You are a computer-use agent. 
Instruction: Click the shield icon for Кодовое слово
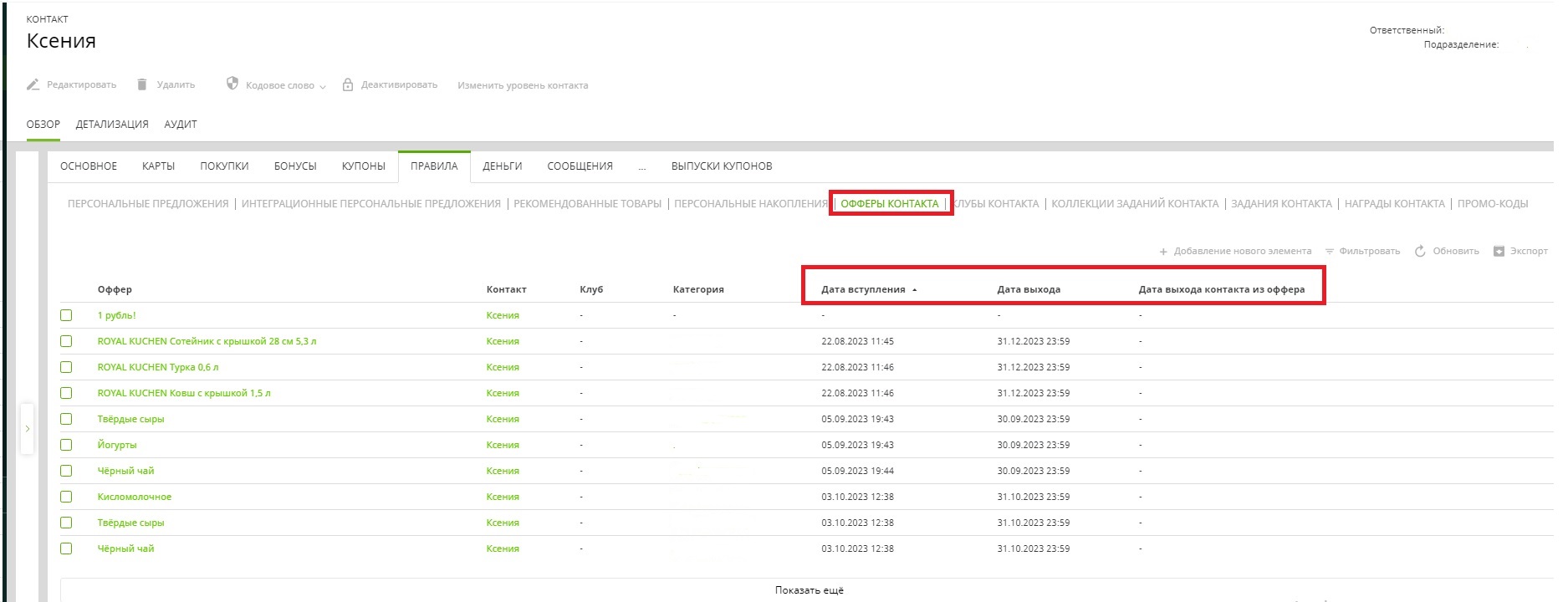coord(232,84)
